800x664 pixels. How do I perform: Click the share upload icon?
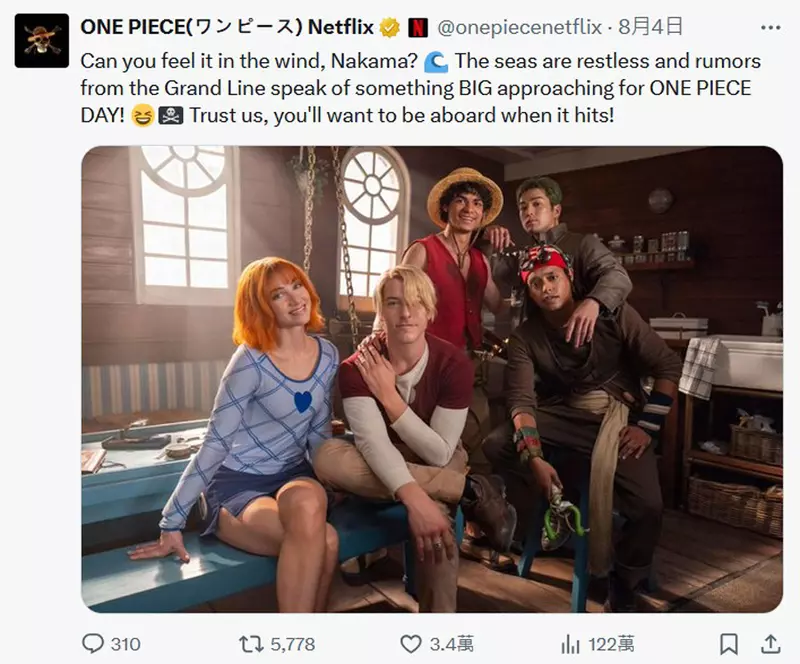coord(771,642)
